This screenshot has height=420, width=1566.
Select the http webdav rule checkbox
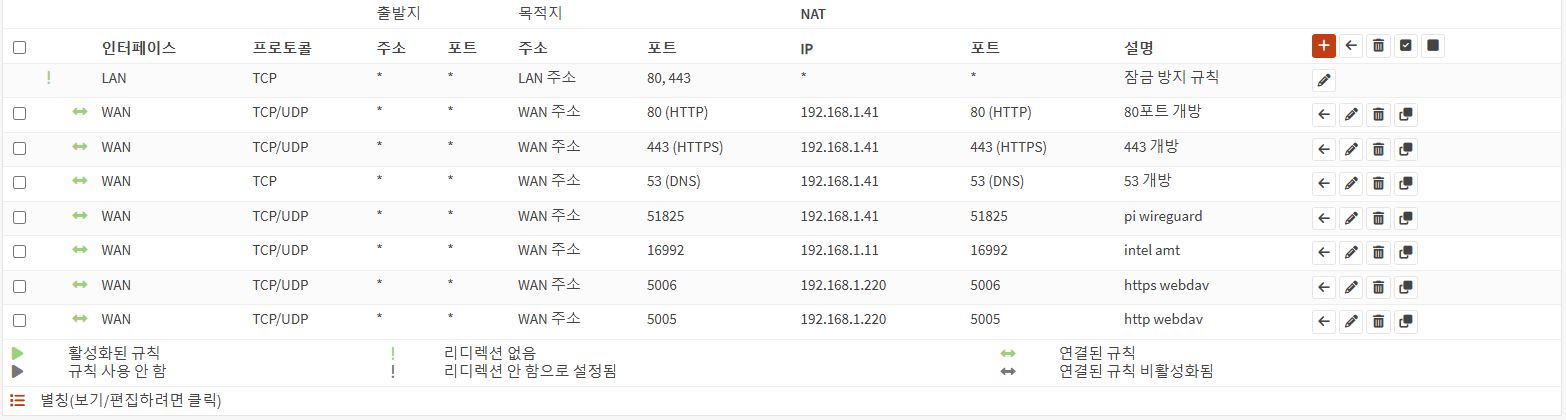coord(19,321)
